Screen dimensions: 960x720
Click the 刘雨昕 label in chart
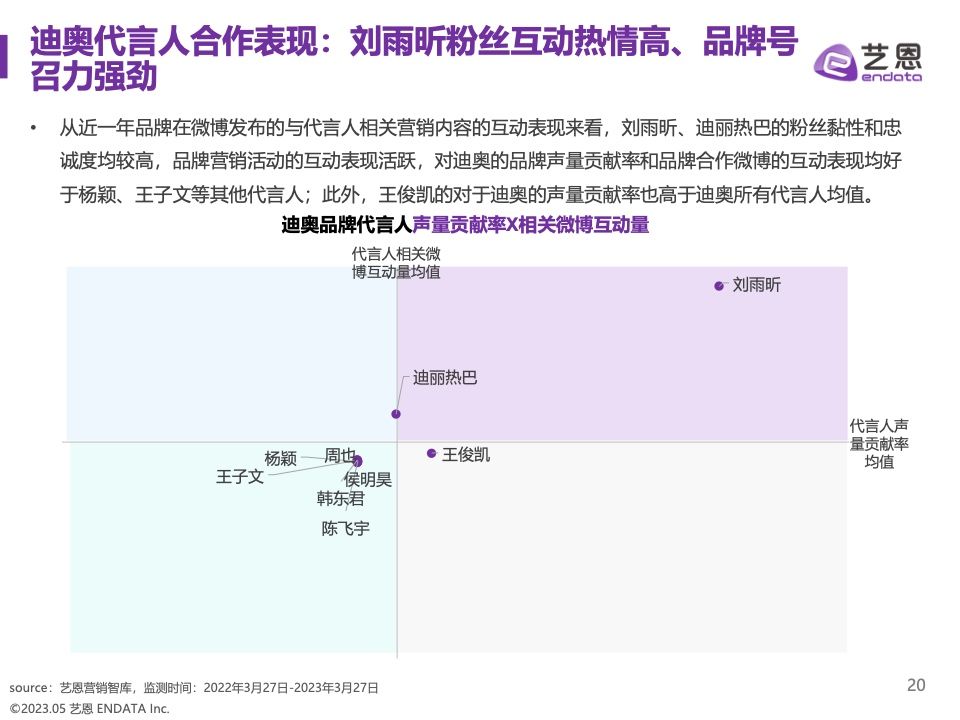[757, 285]
